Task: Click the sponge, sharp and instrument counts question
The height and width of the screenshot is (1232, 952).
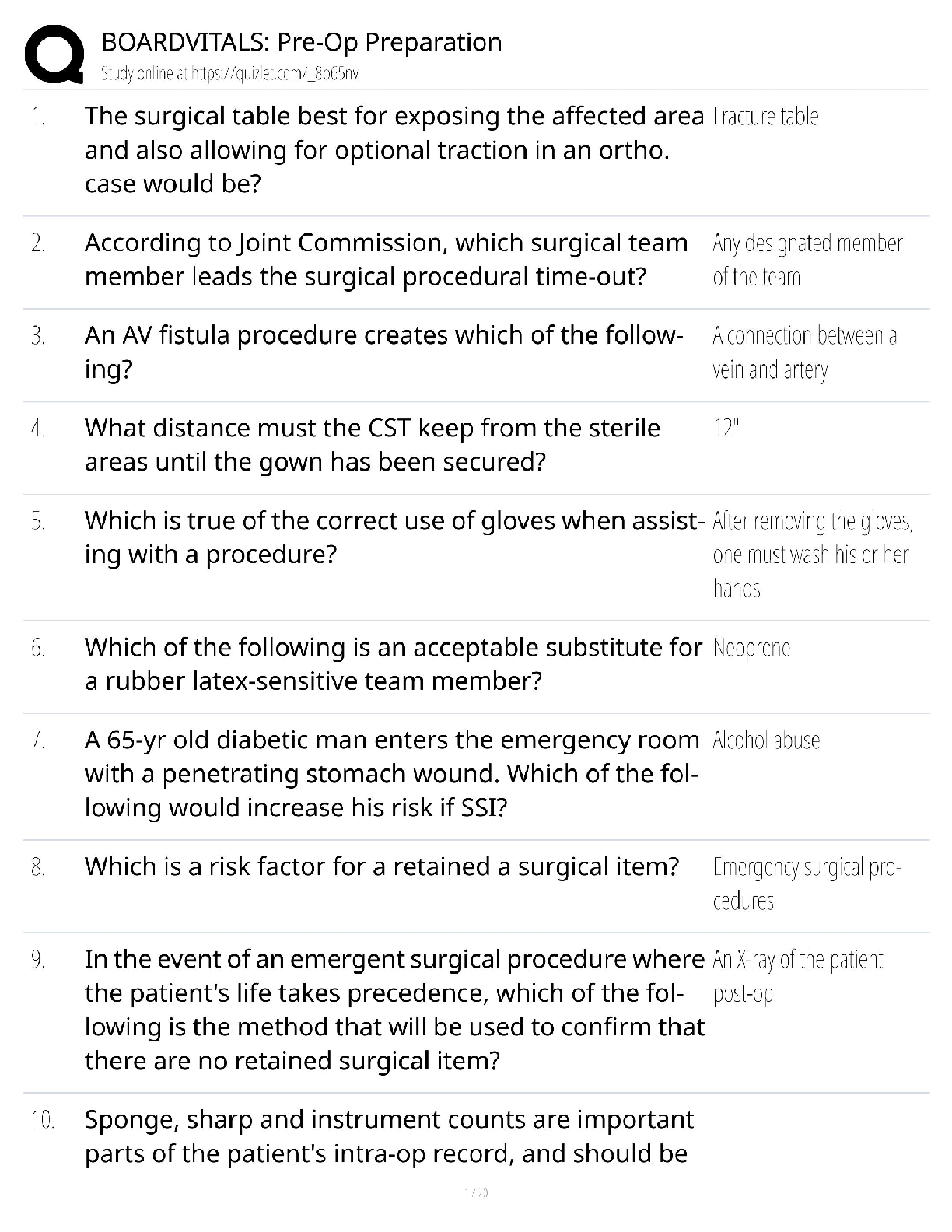Action: coord(389,1136)
